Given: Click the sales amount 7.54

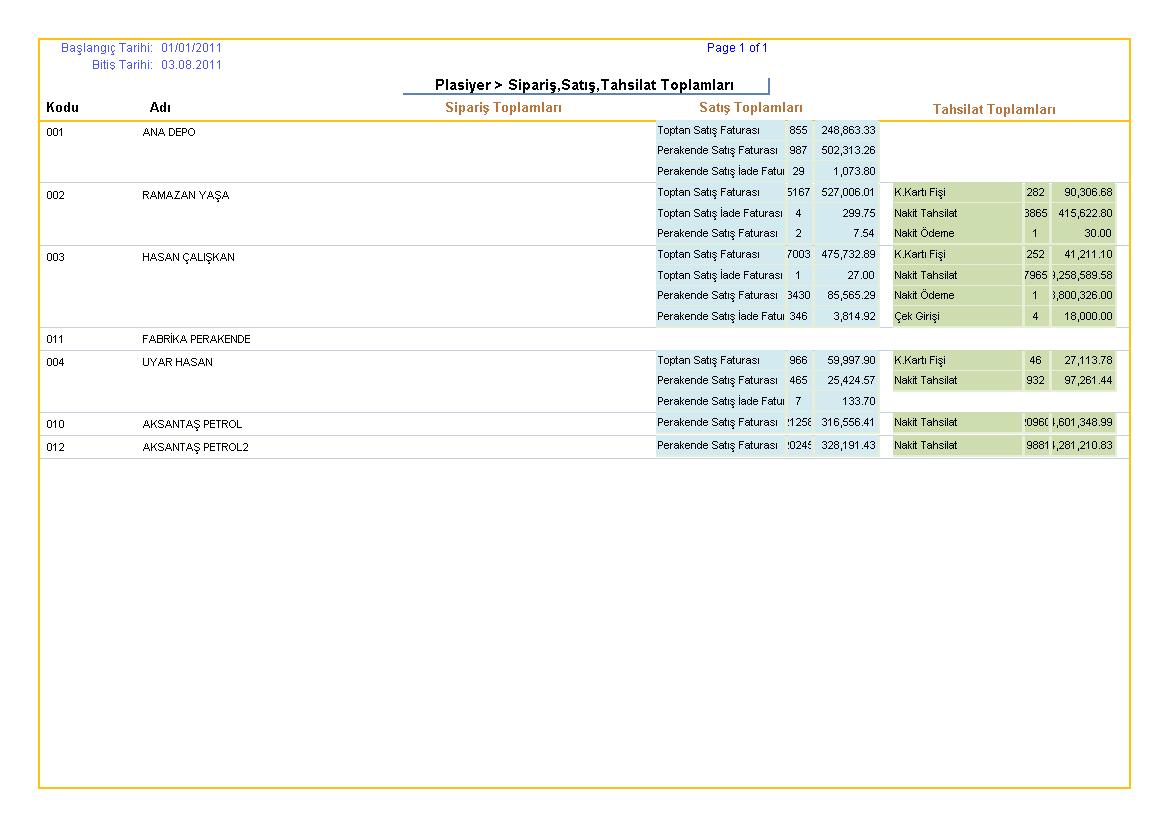Looking at the screenshot, I should [x=864, y=233].
